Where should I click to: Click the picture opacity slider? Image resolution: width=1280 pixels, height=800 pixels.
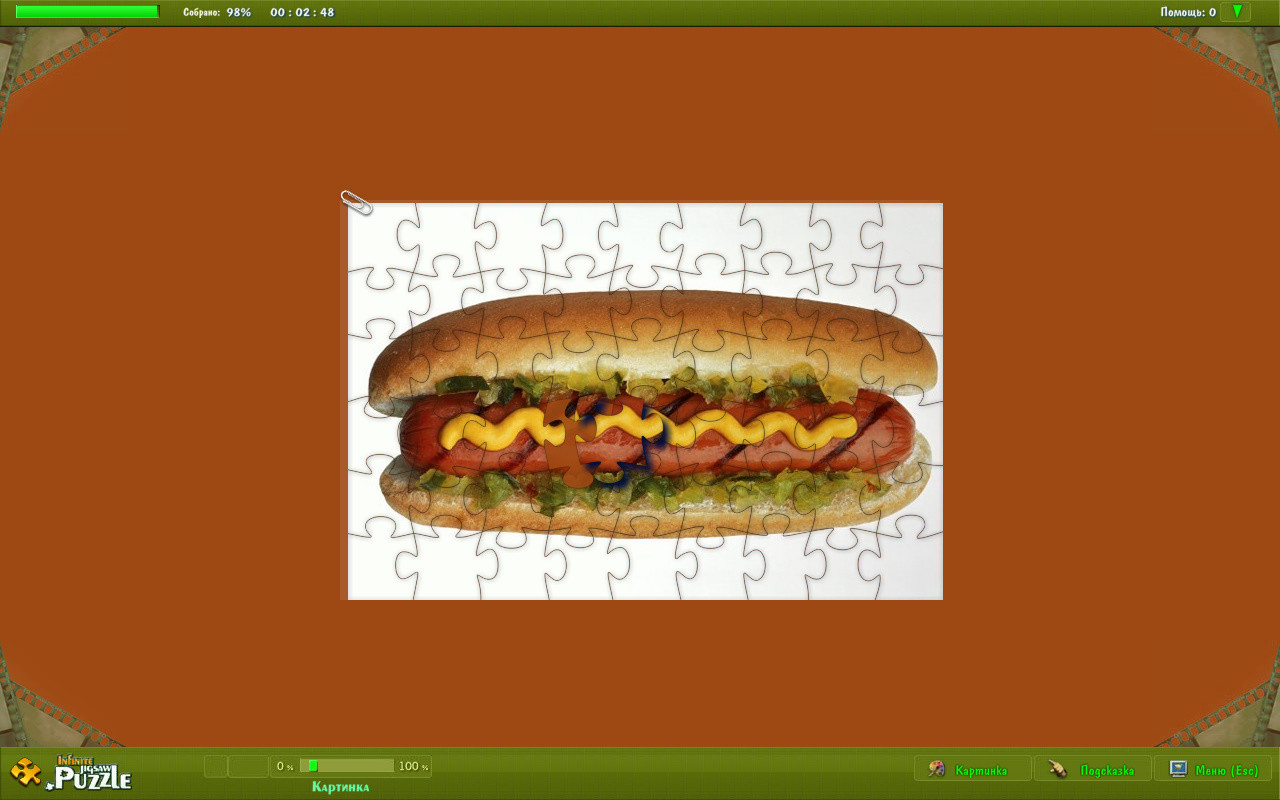click(x=347, y=766)
